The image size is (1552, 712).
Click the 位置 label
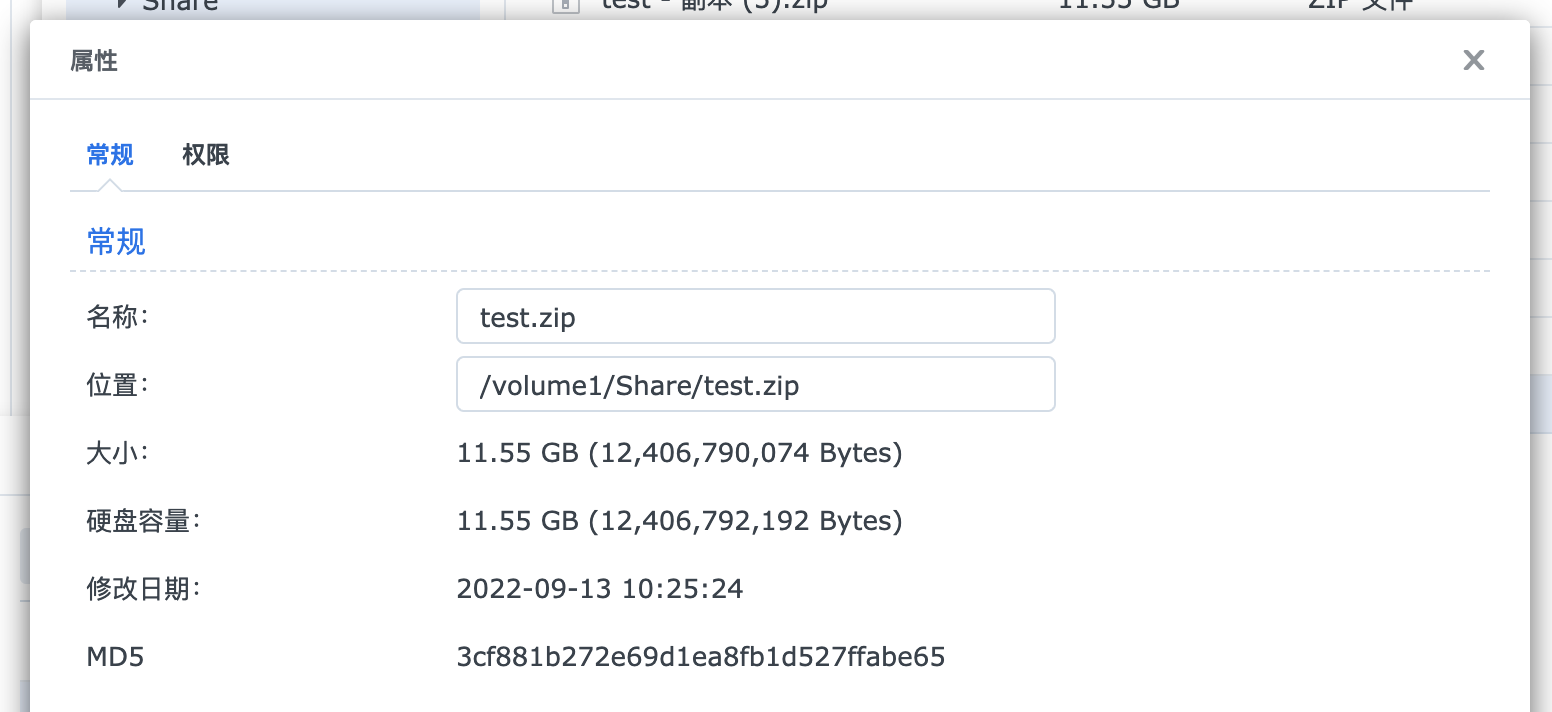point(117,385)
